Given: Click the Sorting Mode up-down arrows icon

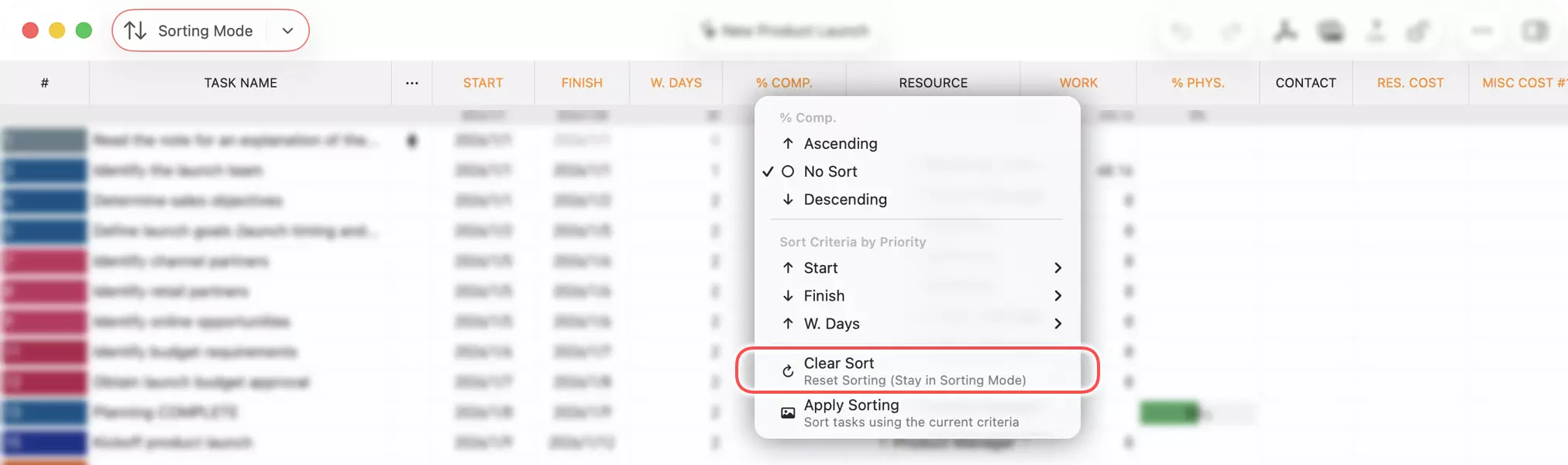Looking at the screenshot, I should [x=136, y=31].
